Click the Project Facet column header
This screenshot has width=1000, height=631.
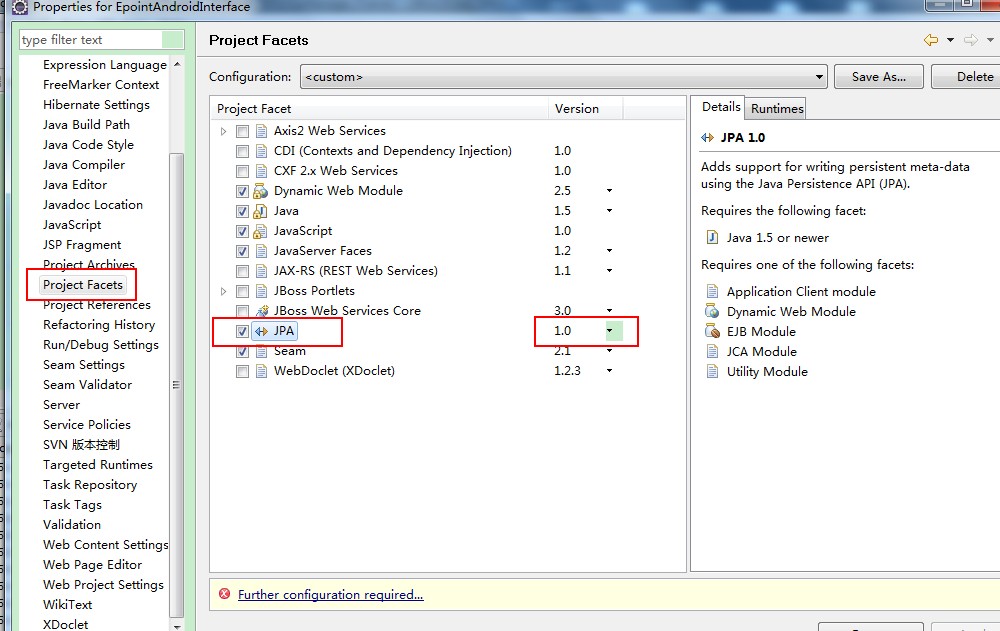point(380,108)
